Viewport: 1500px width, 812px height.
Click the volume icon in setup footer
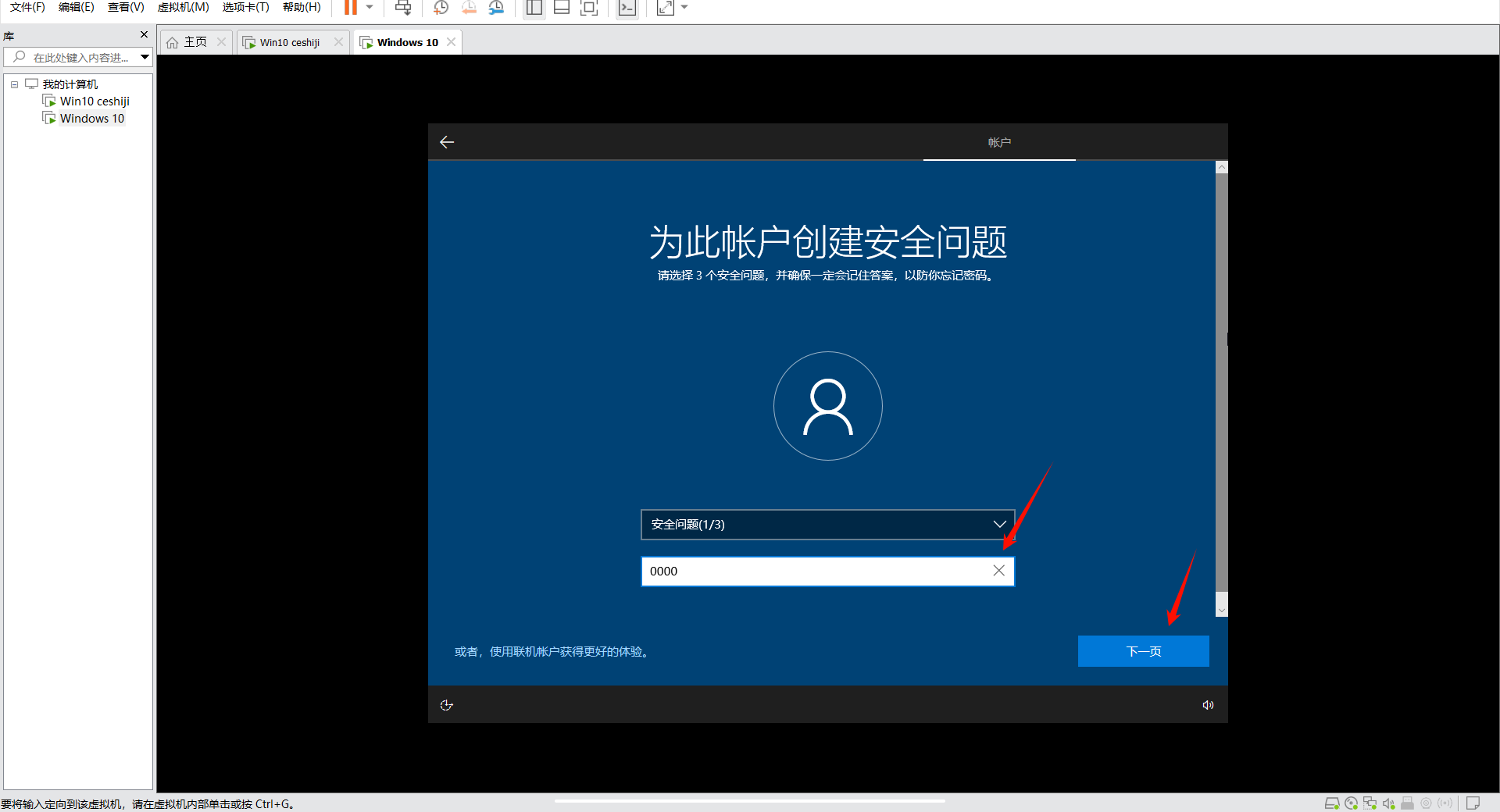(1208, 705)
